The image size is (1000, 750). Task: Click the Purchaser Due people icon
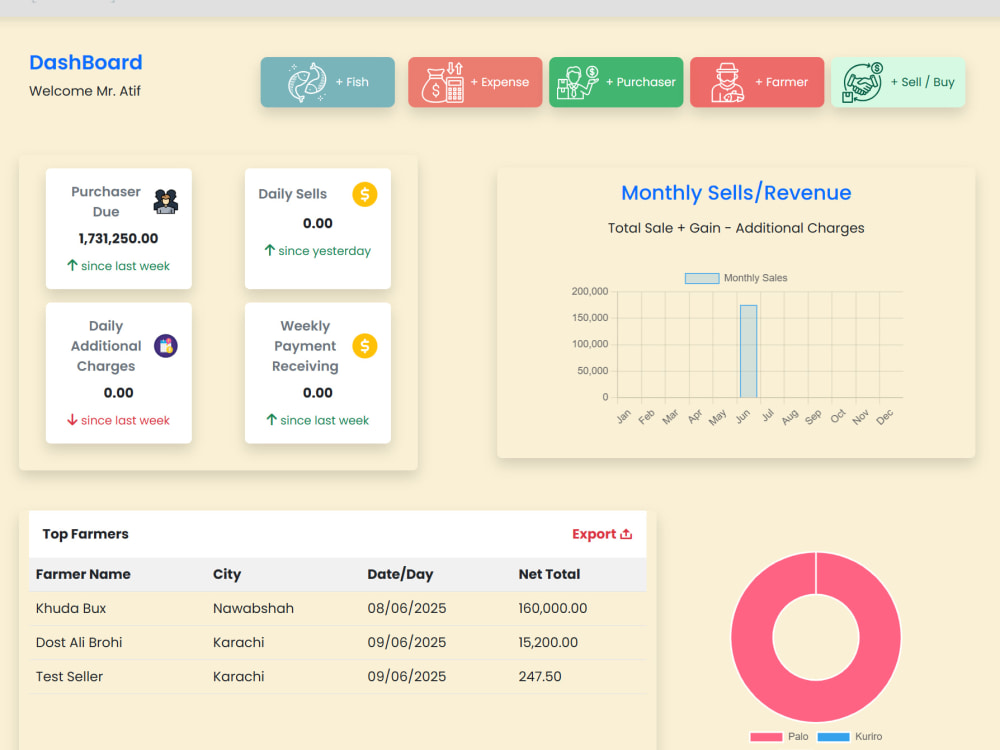tap(166, 202)
